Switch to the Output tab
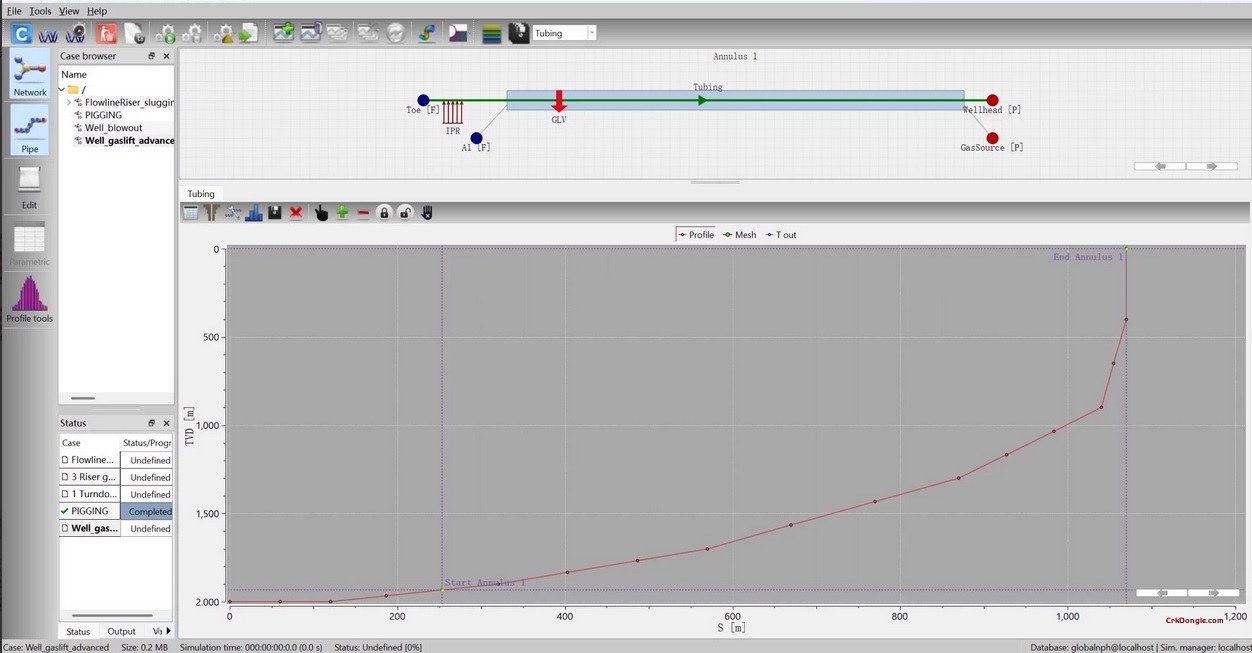Image resolution: width=1252 pixels, height=653 pixels. 122,631
